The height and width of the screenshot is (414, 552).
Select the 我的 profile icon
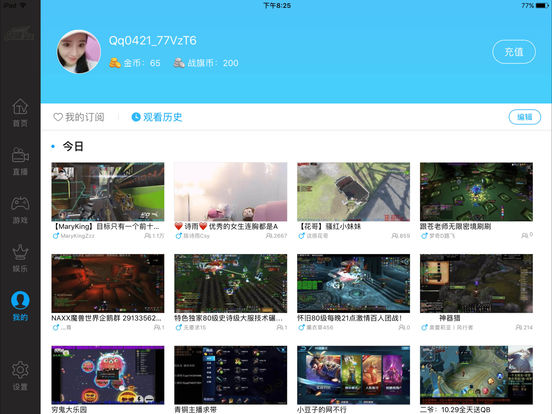pyautogui.click(x=20, y=300)
